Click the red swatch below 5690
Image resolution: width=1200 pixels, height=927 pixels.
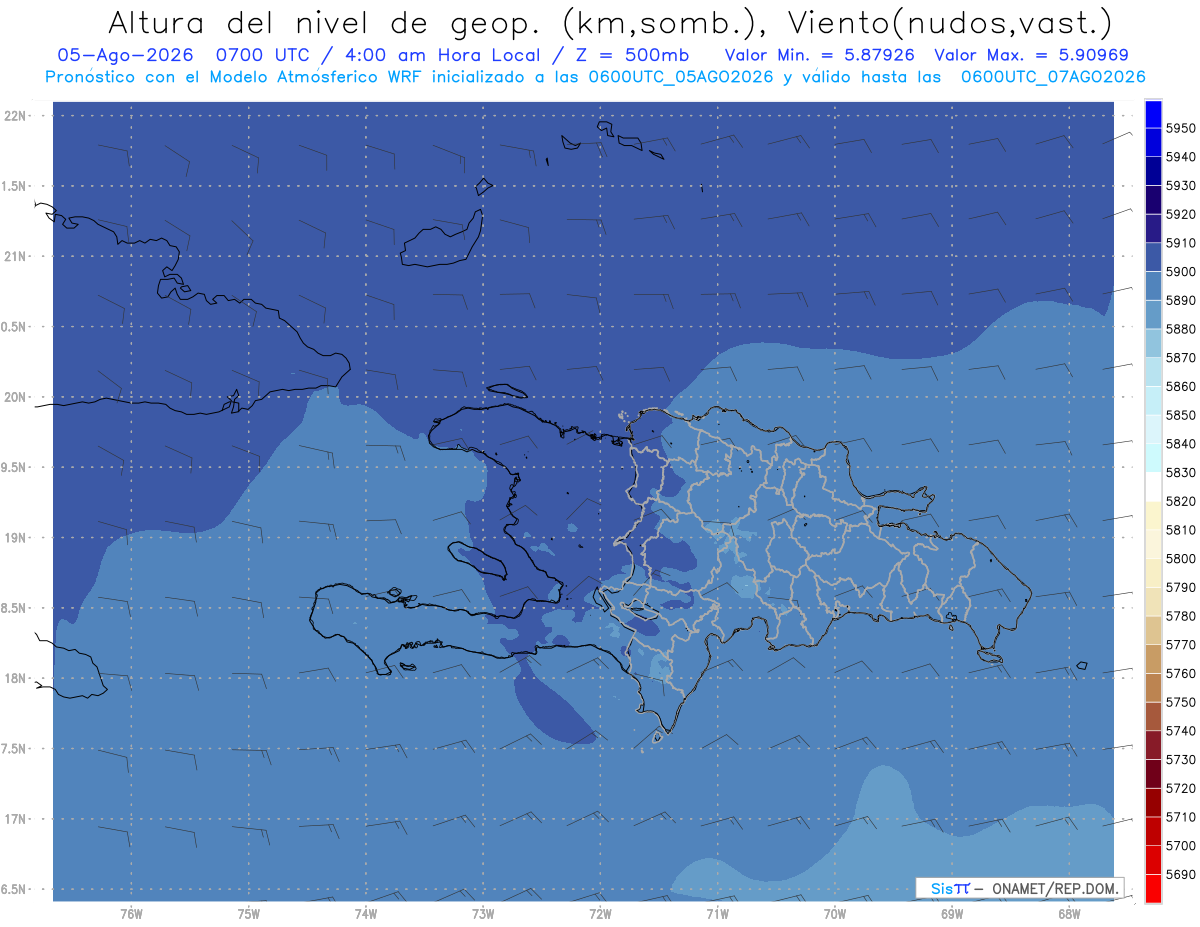click(x=1153, y=888)
